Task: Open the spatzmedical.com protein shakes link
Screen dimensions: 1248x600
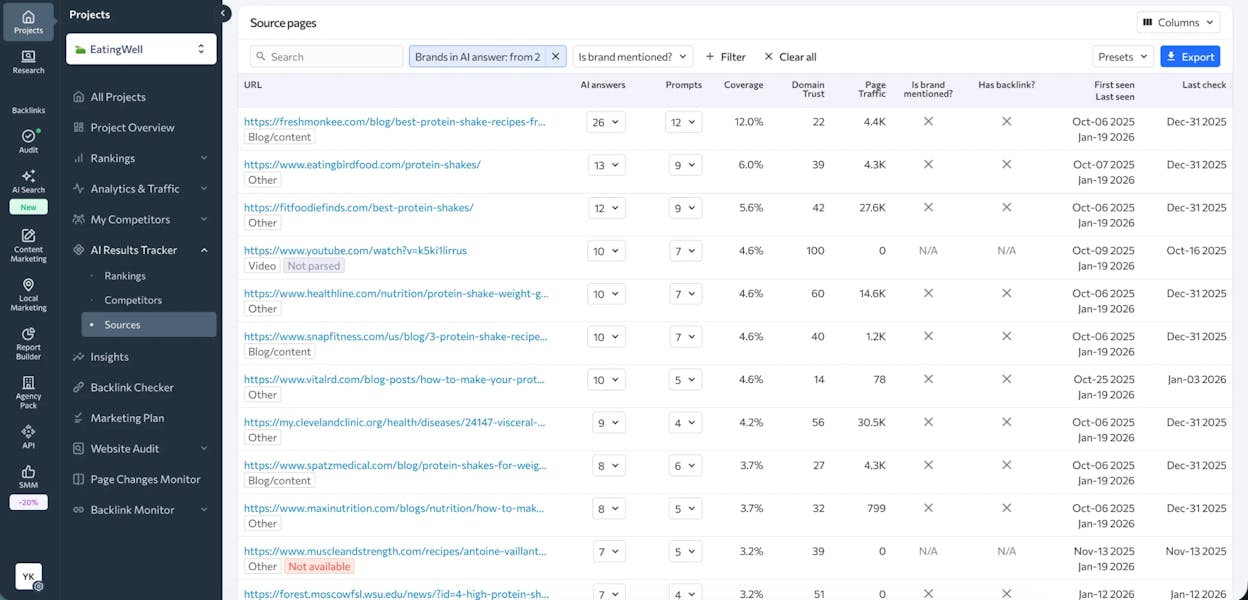Action: click(395, 466)
